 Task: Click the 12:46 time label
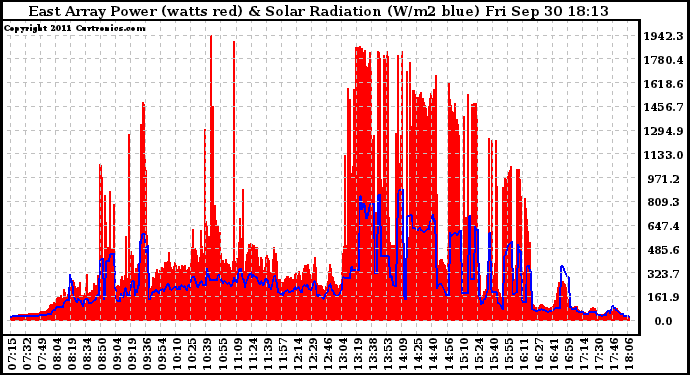coord(327,354)
